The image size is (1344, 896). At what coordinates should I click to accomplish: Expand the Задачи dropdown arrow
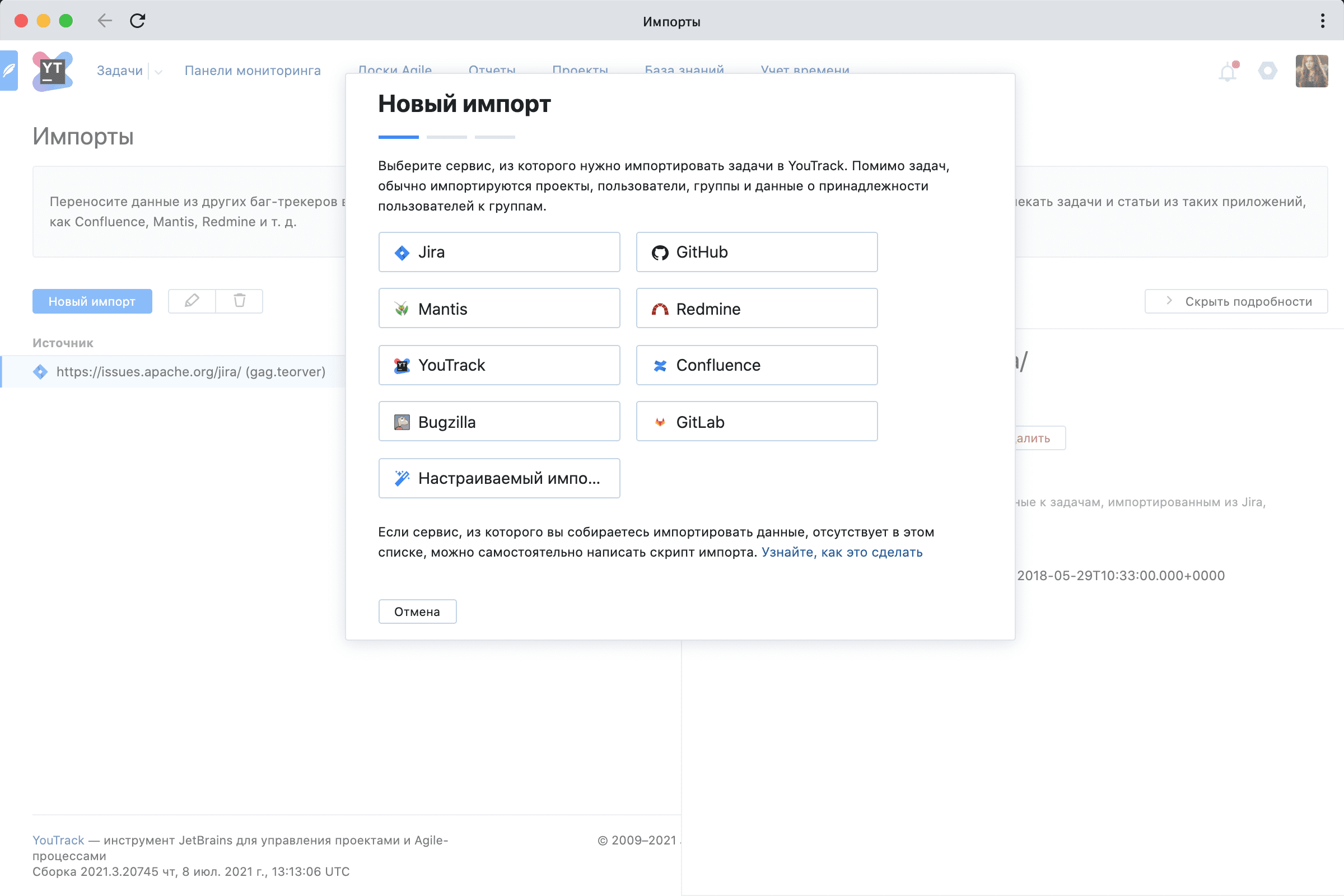[x=158, y=72]
